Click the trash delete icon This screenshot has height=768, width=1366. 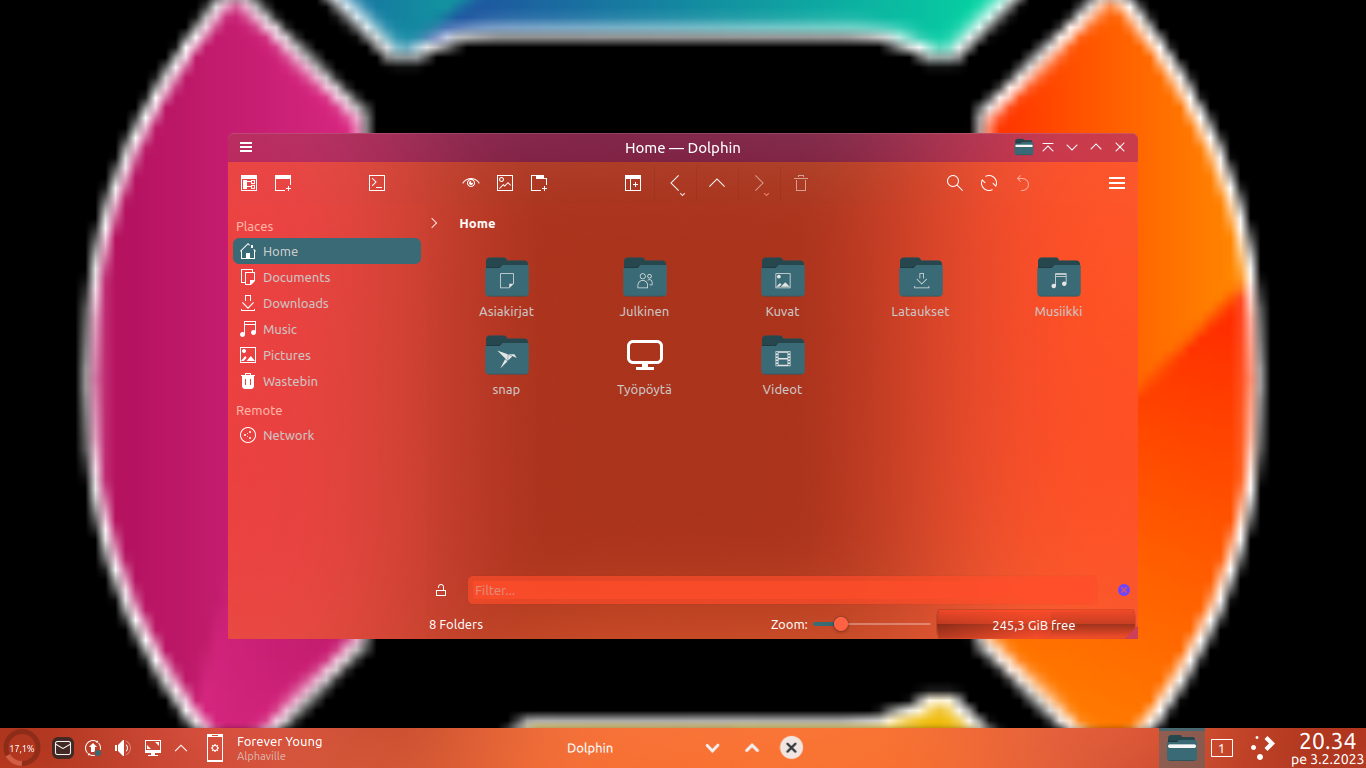tap(801, 183)
